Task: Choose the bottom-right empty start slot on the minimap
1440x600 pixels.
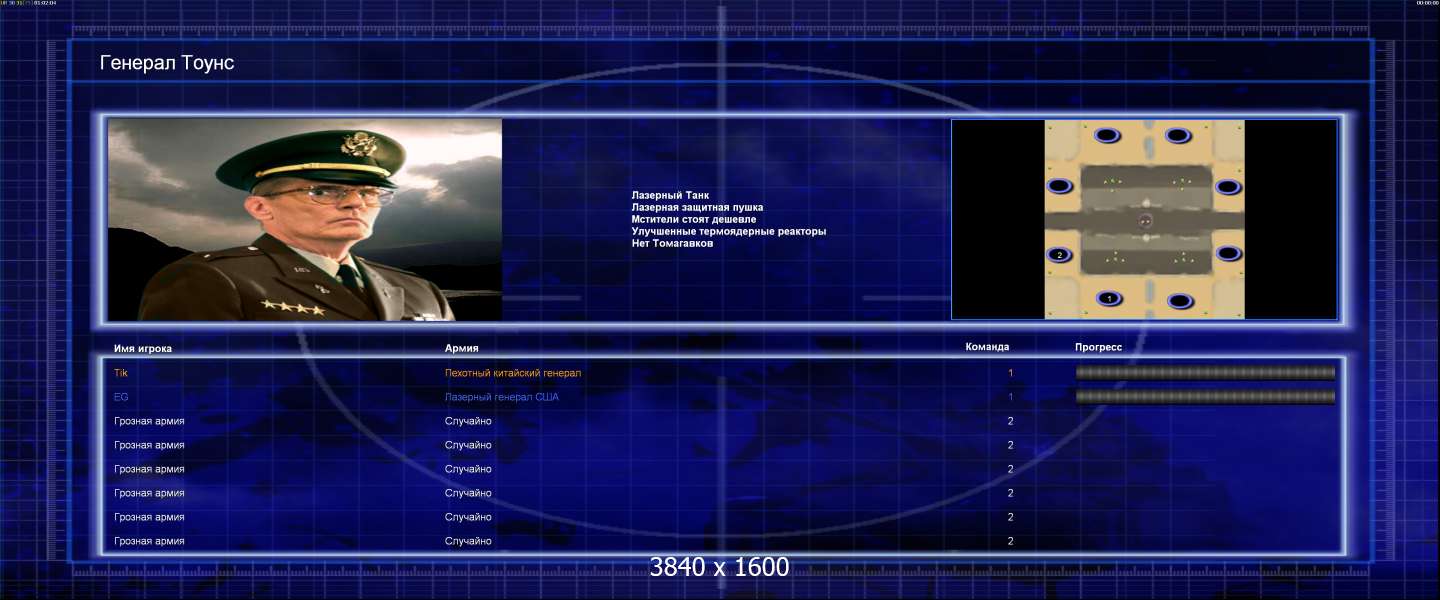Action: 1180,300
